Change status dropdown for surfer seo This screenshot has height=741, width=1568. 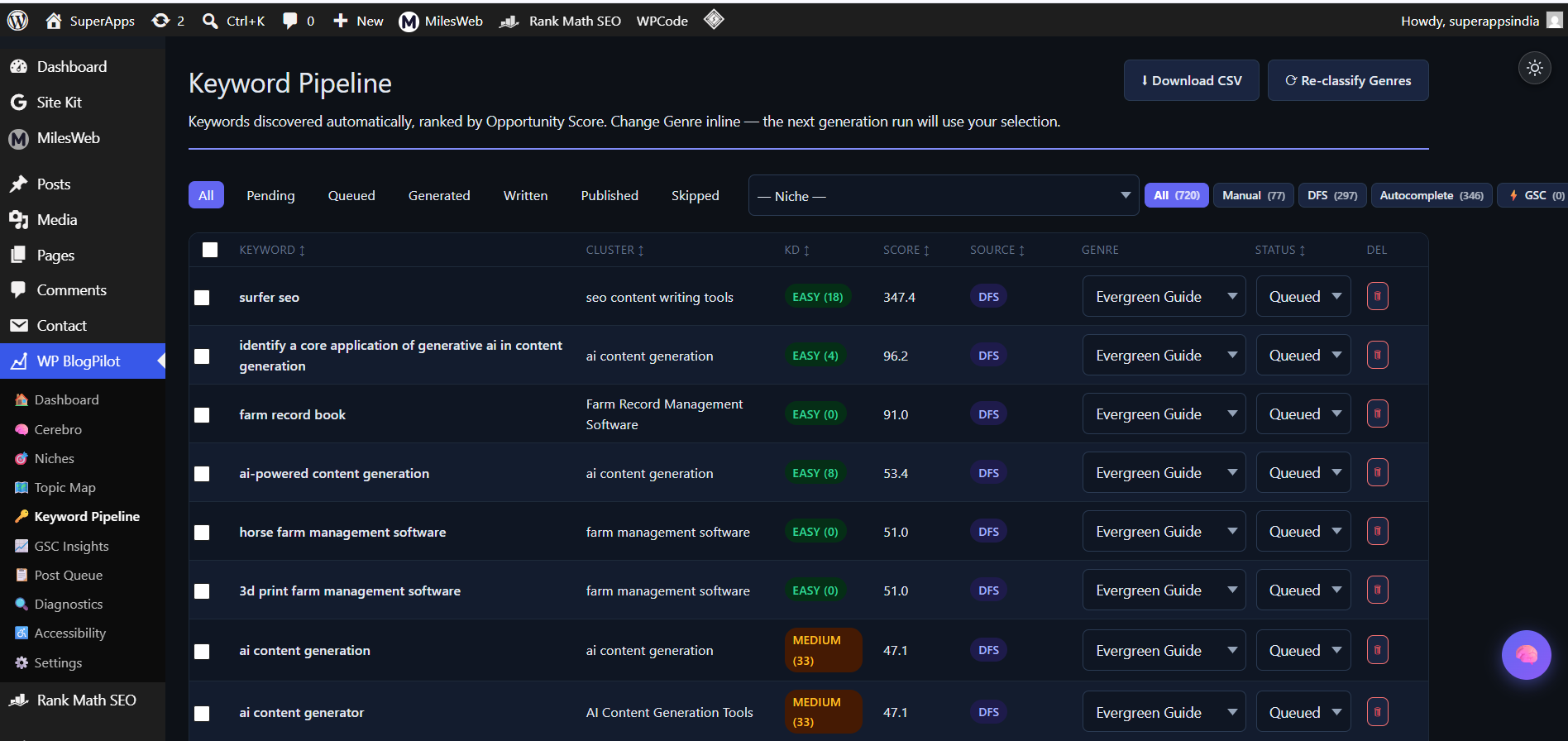[1303, 296]
